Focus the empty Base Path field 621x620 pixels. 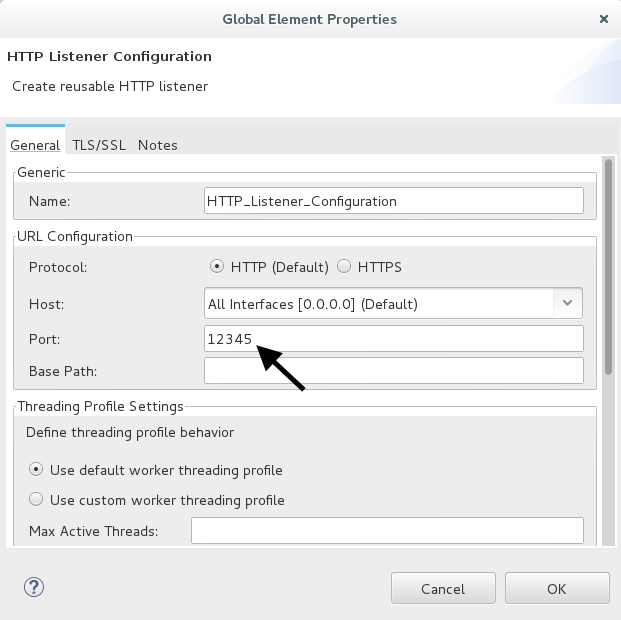click(x=394, y=371)
